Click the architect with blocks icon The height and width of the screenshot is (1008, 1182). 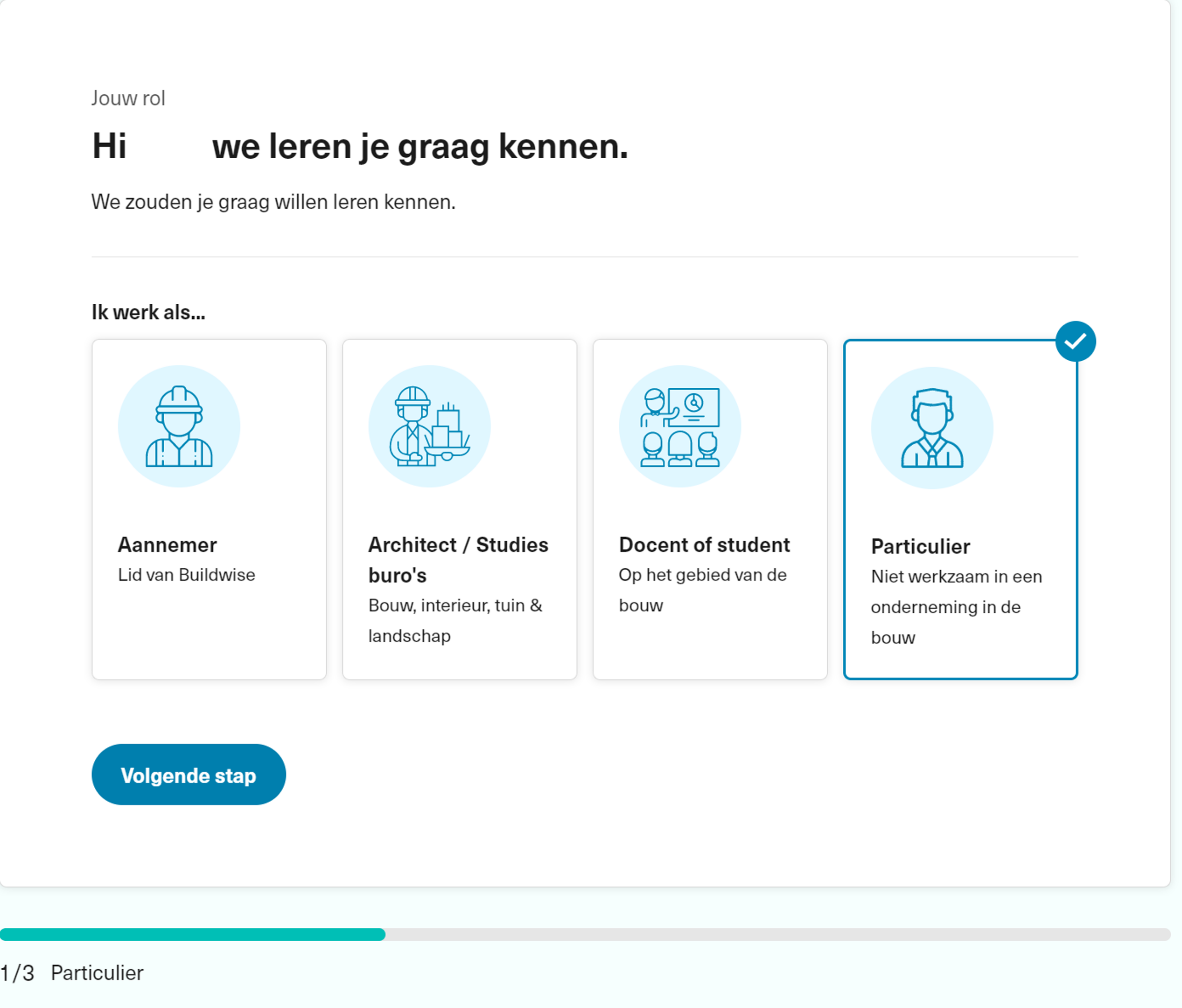click(431, 427)
